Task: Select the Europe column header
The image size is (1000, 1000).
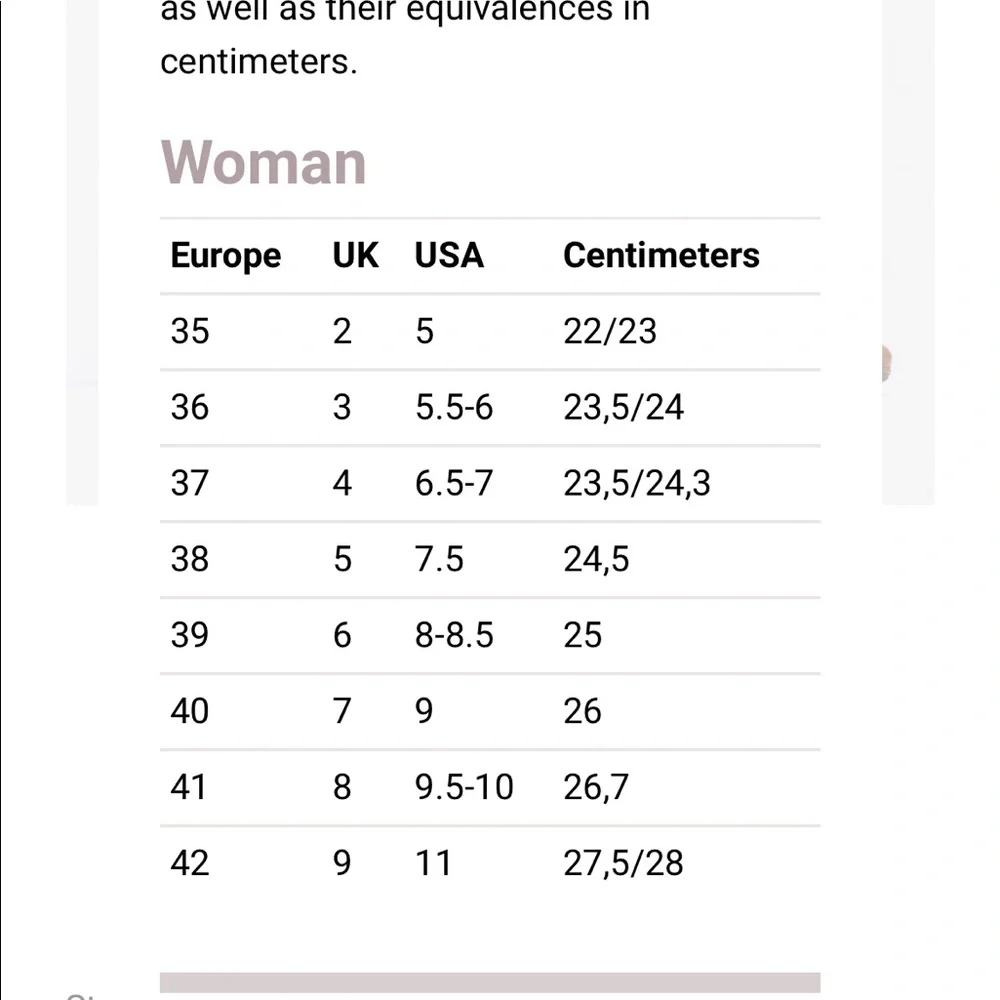Action: pos(226,256)
